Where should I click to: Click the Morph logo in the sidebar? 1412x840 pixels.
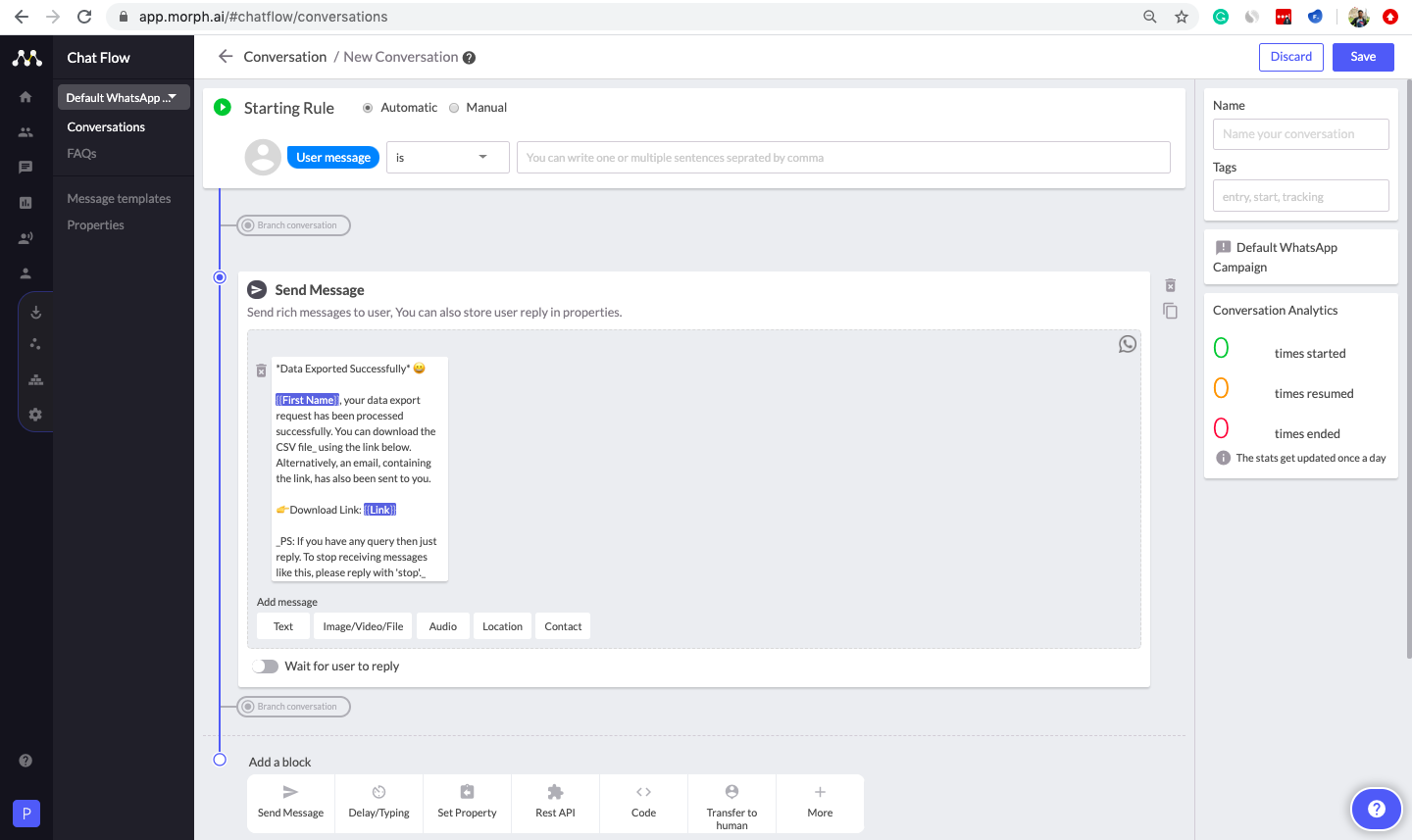pos(26,58)
